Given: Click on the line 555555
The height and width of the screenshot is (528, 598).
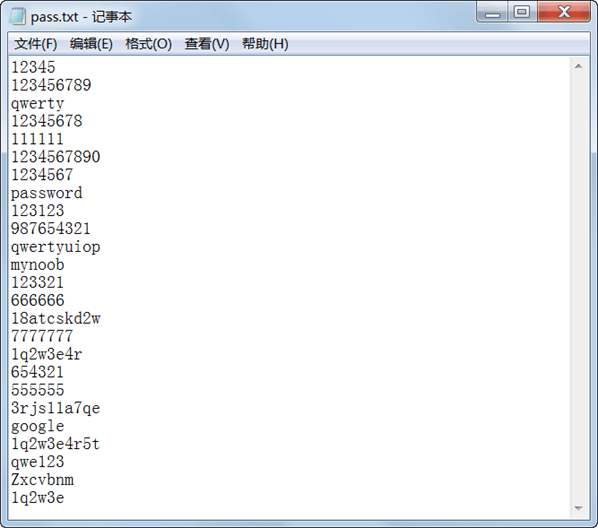Looking at the screenshot, I should pyautogui.click(x=38, y=390).
